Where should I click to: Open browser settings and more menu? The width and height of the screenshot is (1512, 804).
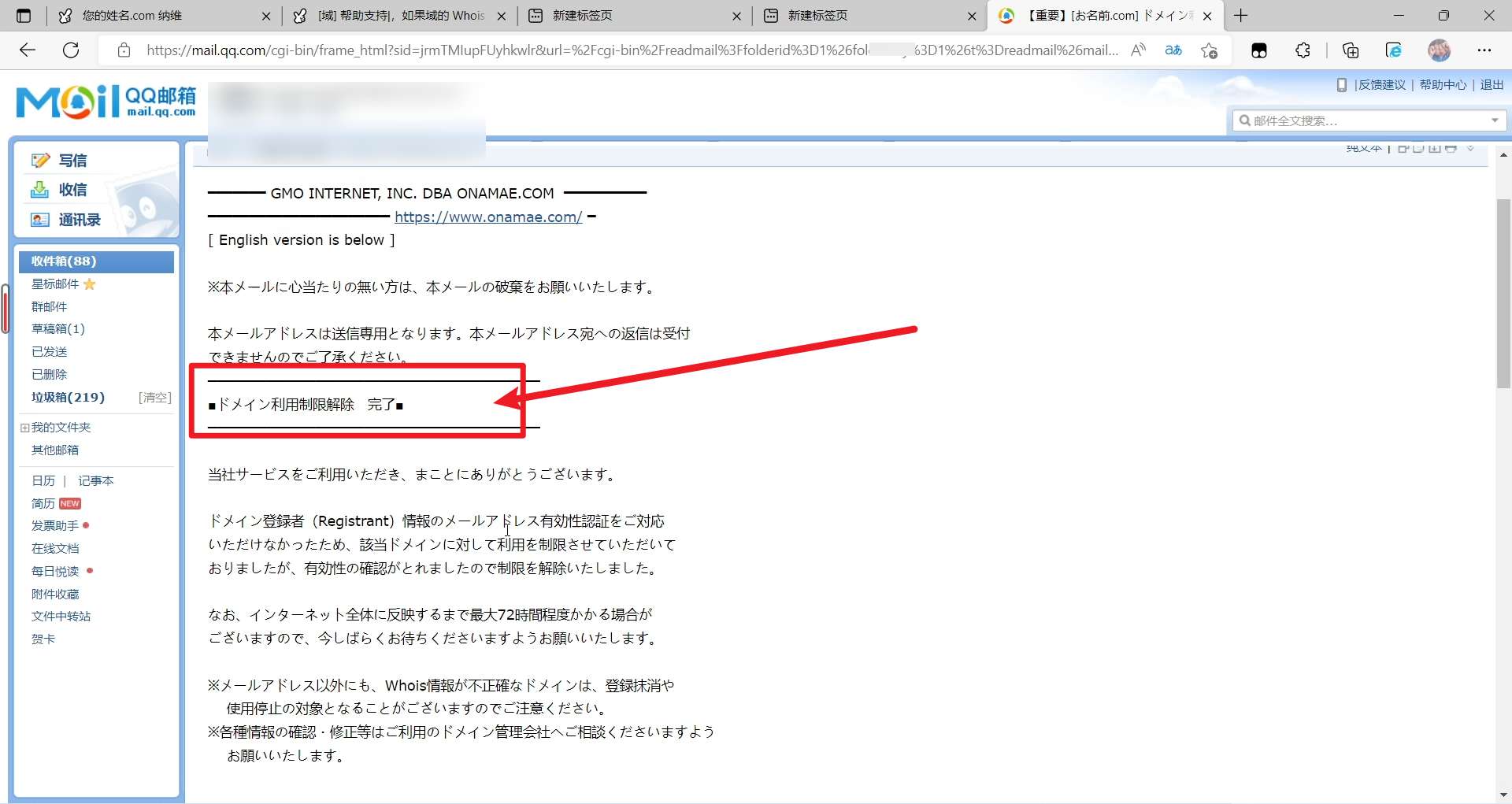pyautogui.click(x=1484, y=50)
